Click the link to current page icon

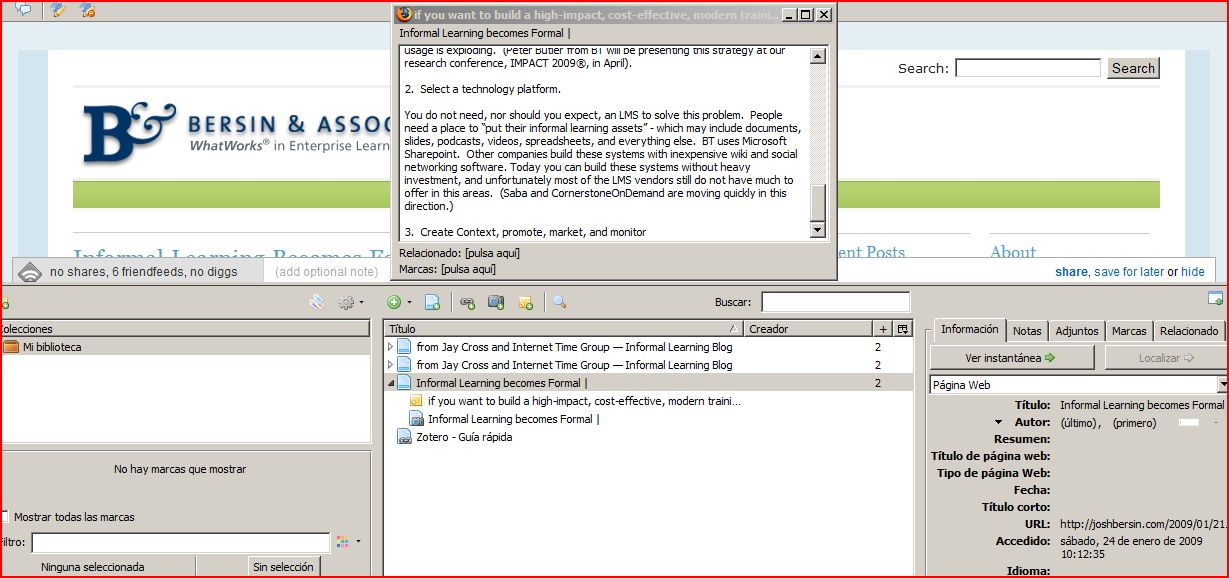[x=467, y=302]
